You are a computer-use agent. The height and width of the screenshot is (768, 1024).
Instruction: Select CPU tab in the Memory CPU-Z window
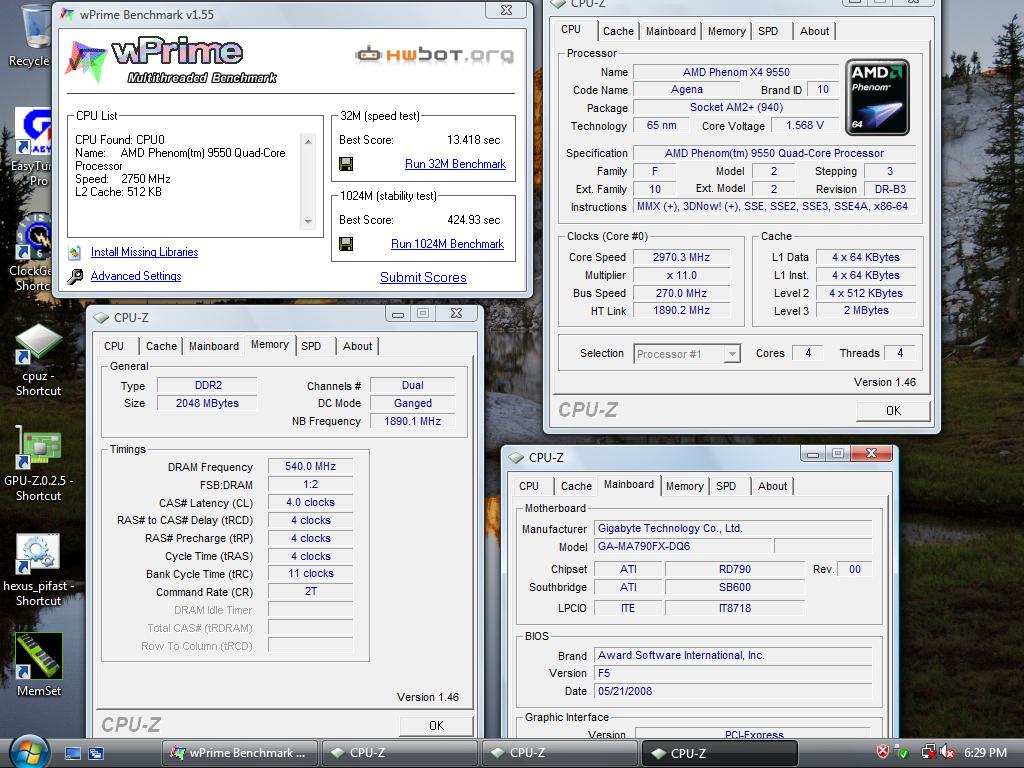click(x=114, y=346)
